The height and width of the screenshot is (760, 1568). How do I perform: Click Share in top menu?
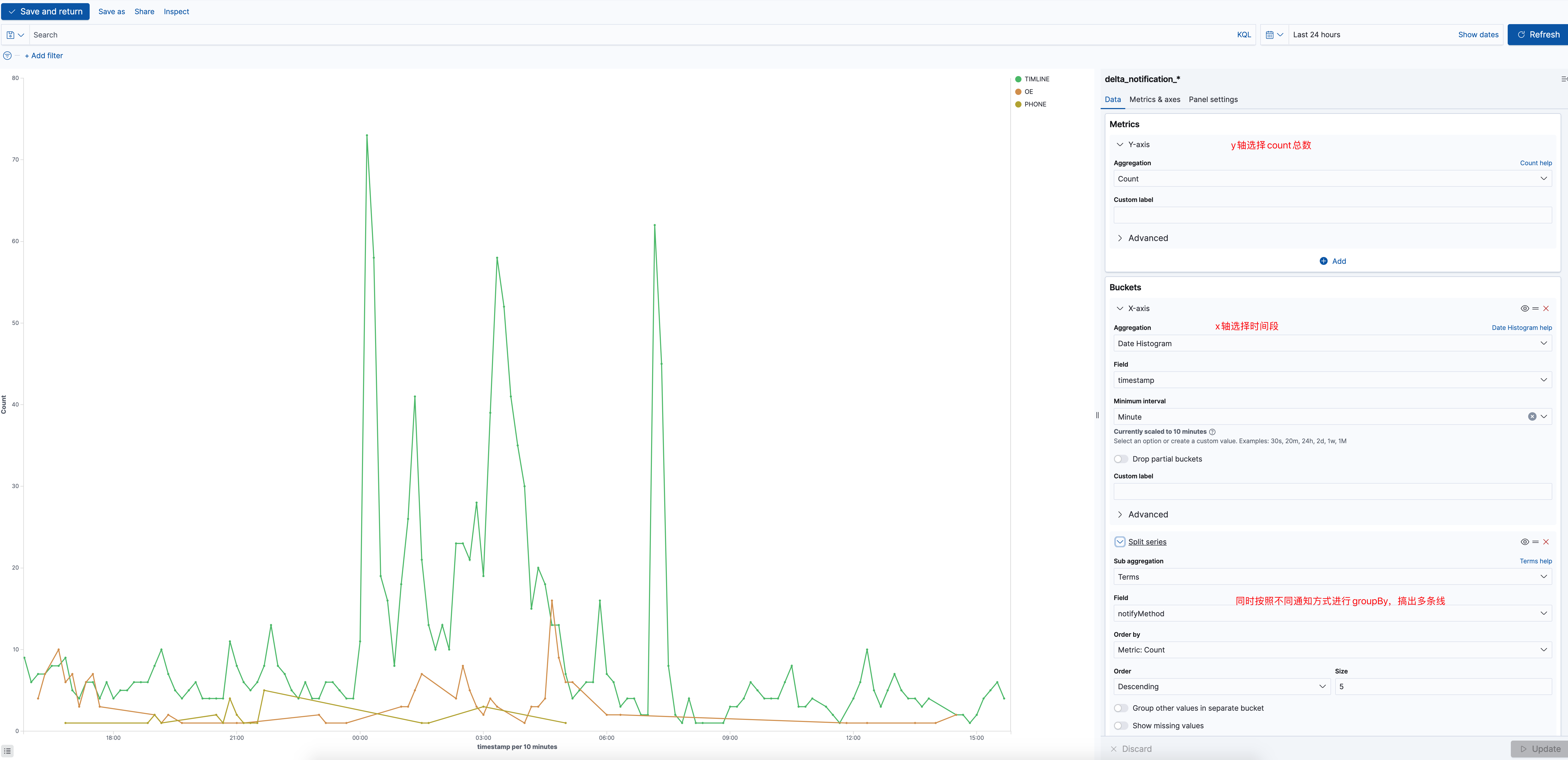click(x=144, y=12)
